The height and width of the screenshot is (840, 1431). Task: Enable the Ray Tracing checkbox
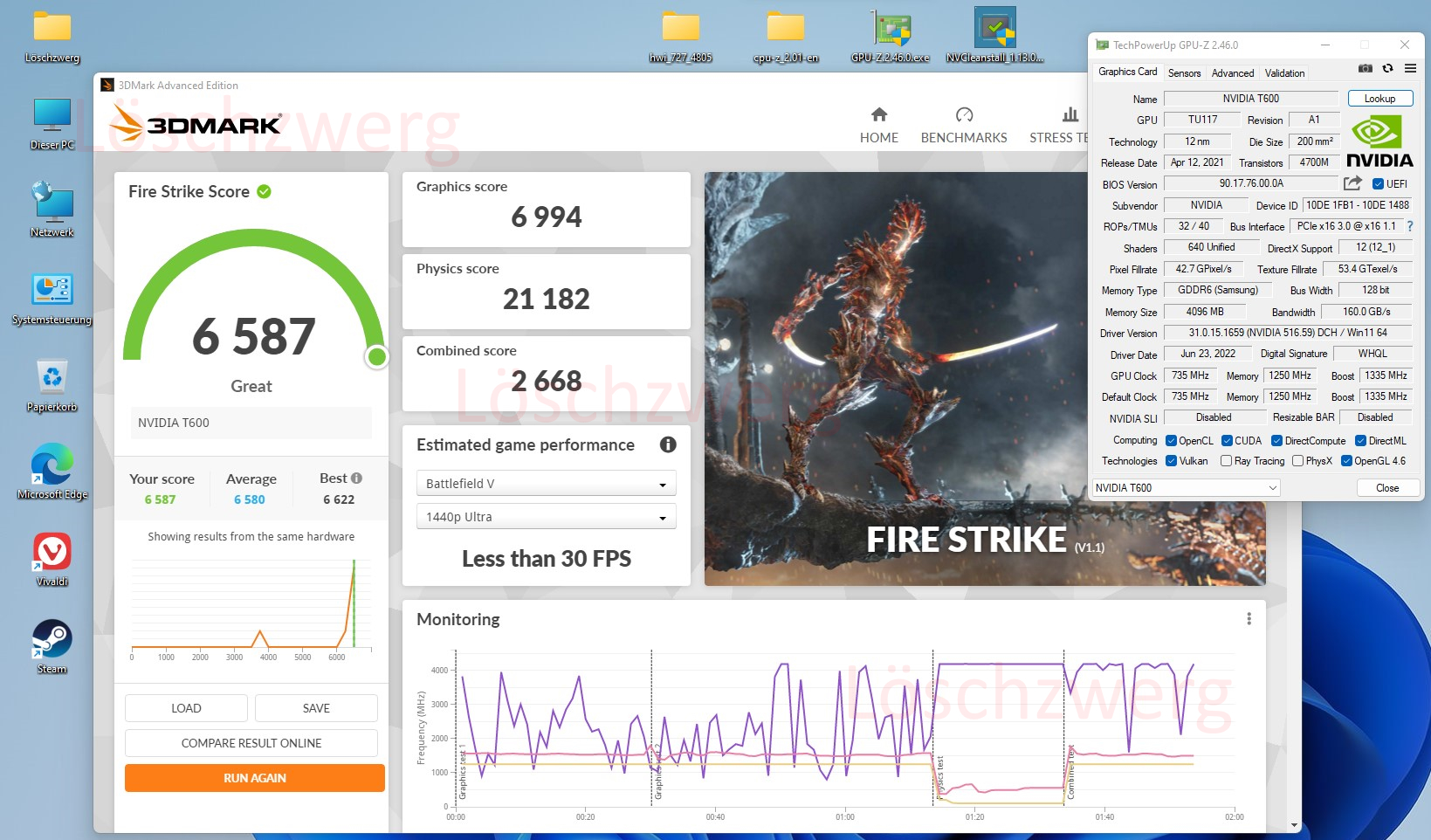point(1227,461)
